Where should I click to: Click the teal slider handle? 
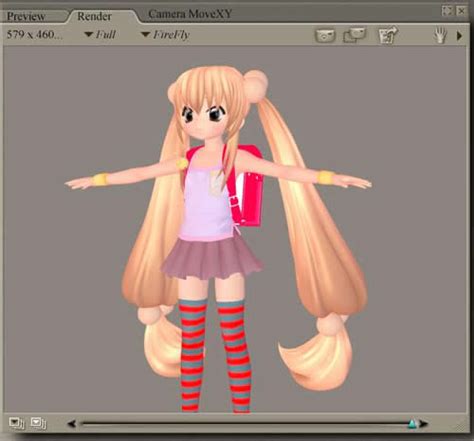click(x=413, y=424)
